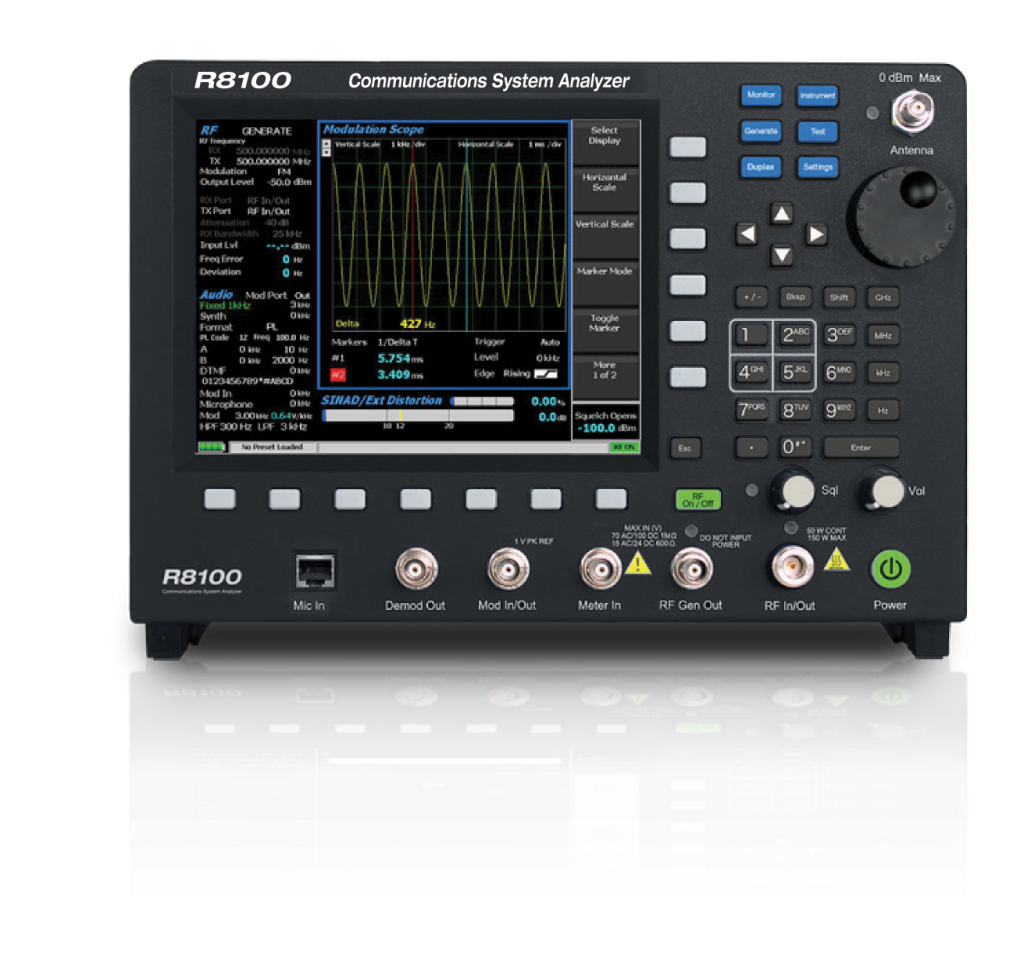Click the left arrow navigation key
1024x956 pixels.
747,234
